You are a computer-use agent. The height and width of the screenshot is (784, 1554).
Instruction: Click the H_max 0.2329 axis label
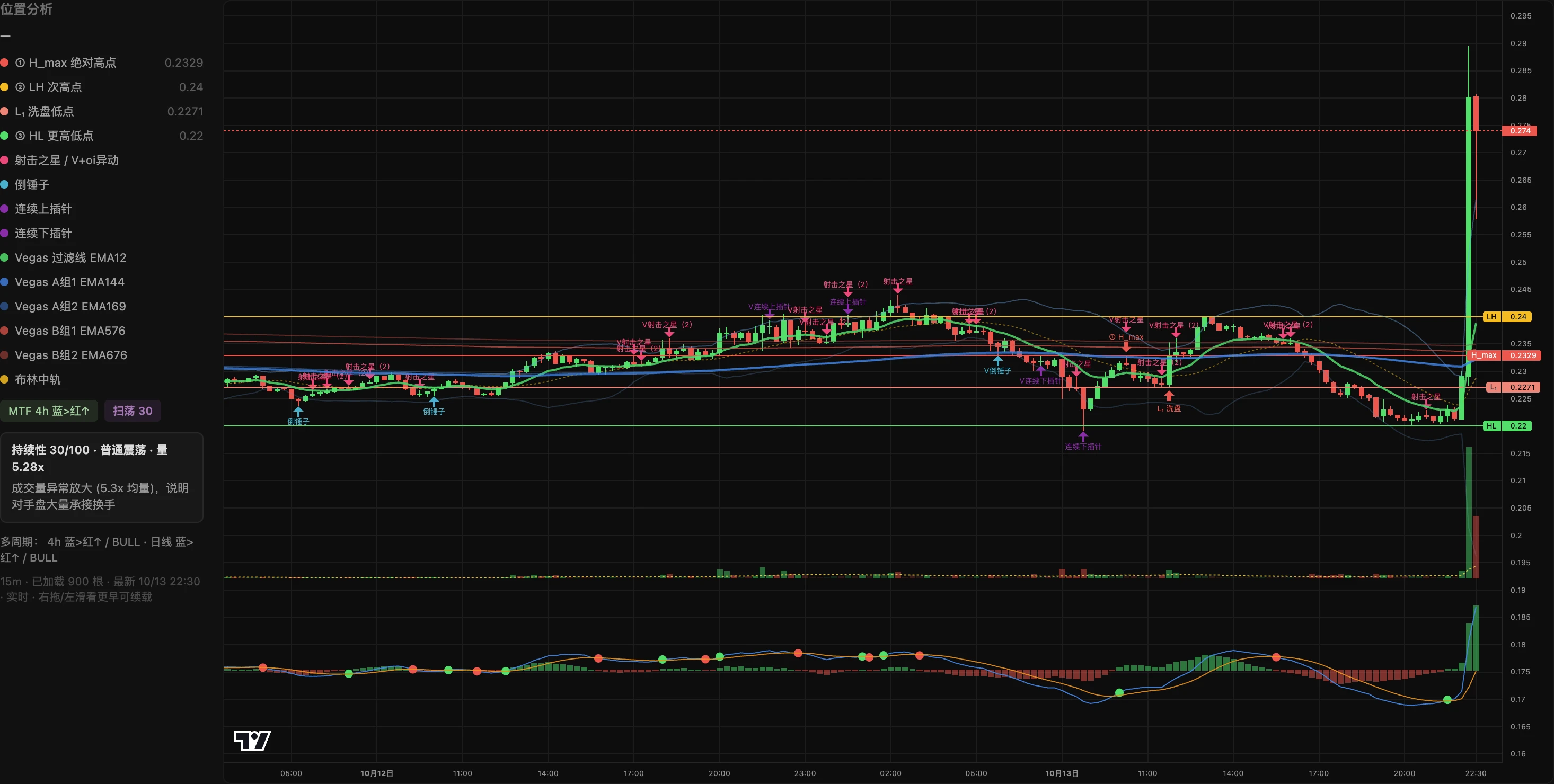tap(1503, 355)
